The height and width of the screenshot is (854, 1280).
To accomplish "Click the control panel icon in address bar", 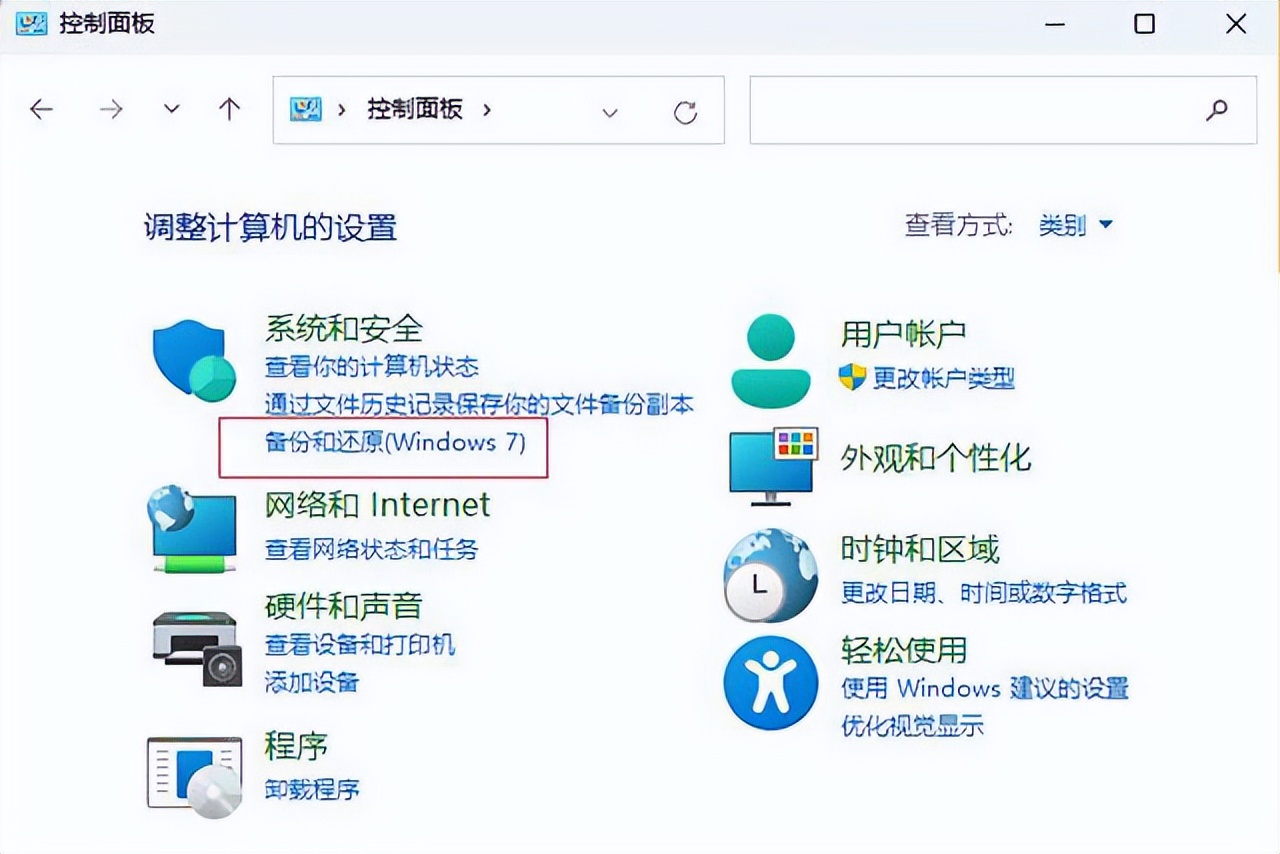I will (x=307, y=110).
